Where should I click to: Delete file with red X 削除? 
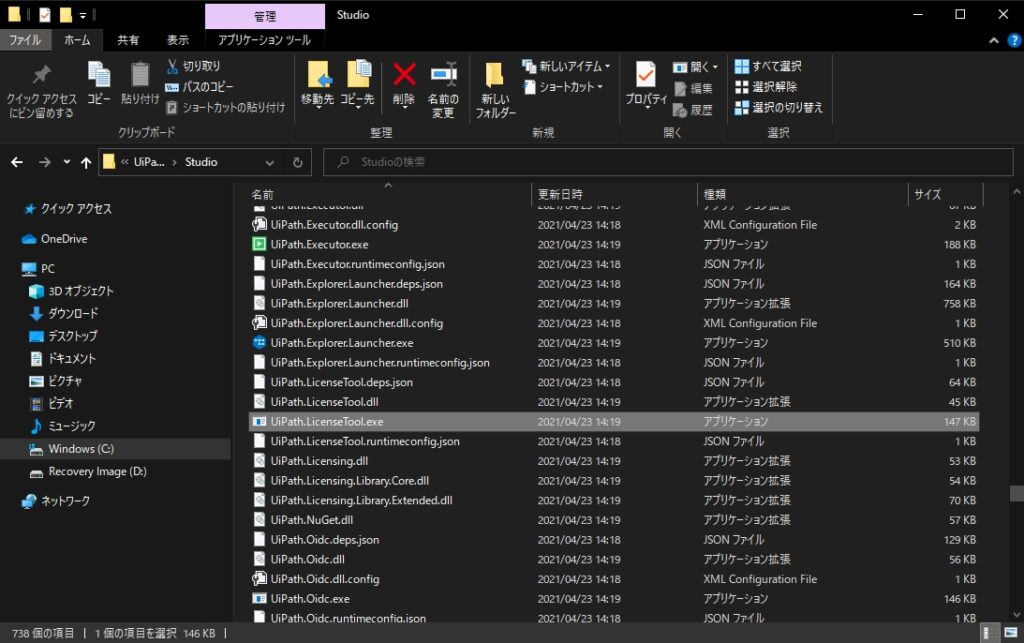click(404, 85)
